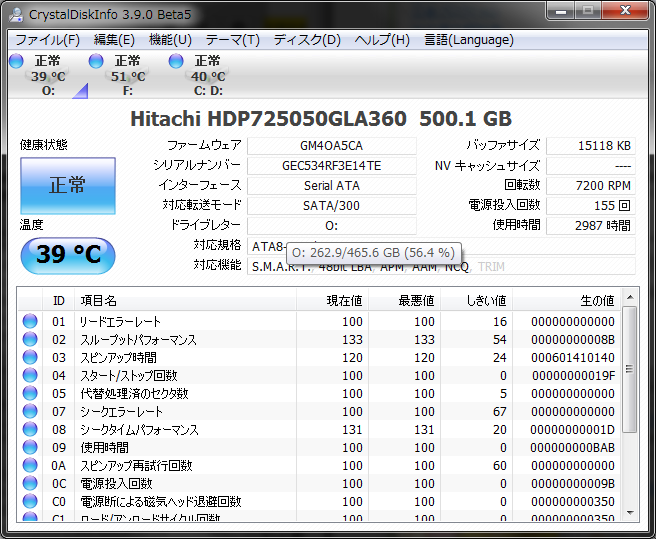The height and width of the screenshot is (539, 656).
Task: Click status orb for シークタイムパフォーマンス row
Action: click(30, 429)
